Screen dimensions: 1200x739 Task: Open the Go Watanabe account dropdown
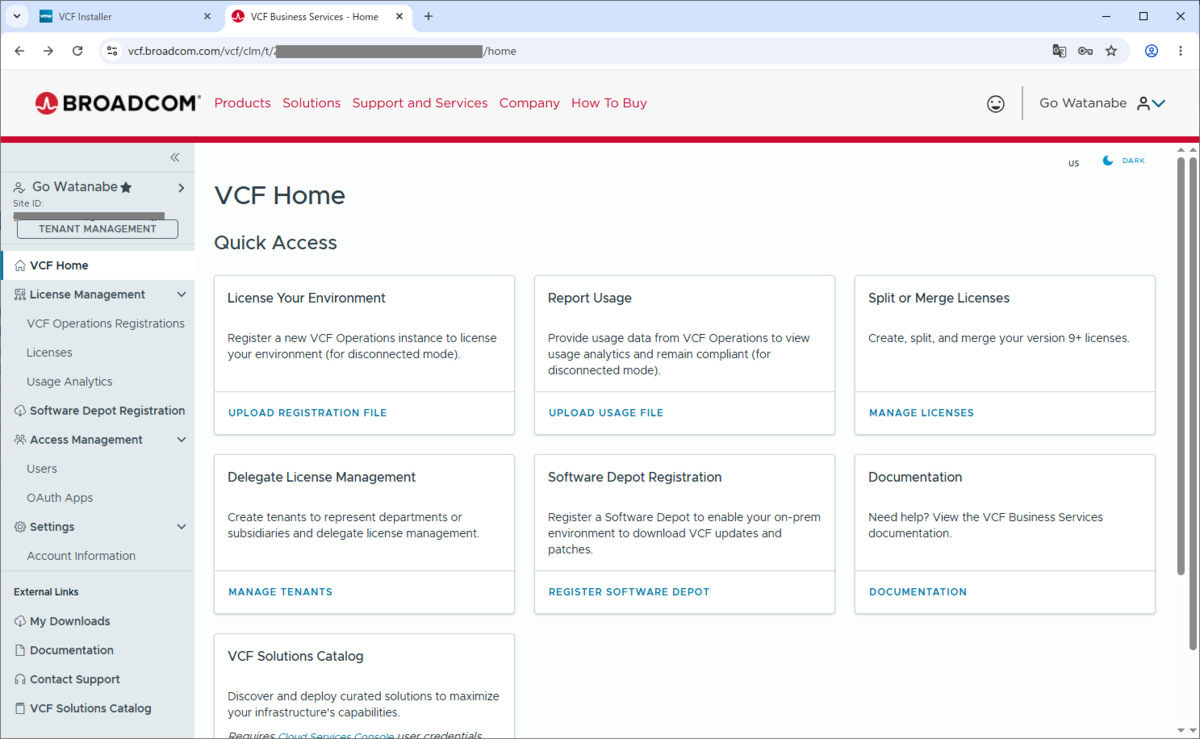1159,103
